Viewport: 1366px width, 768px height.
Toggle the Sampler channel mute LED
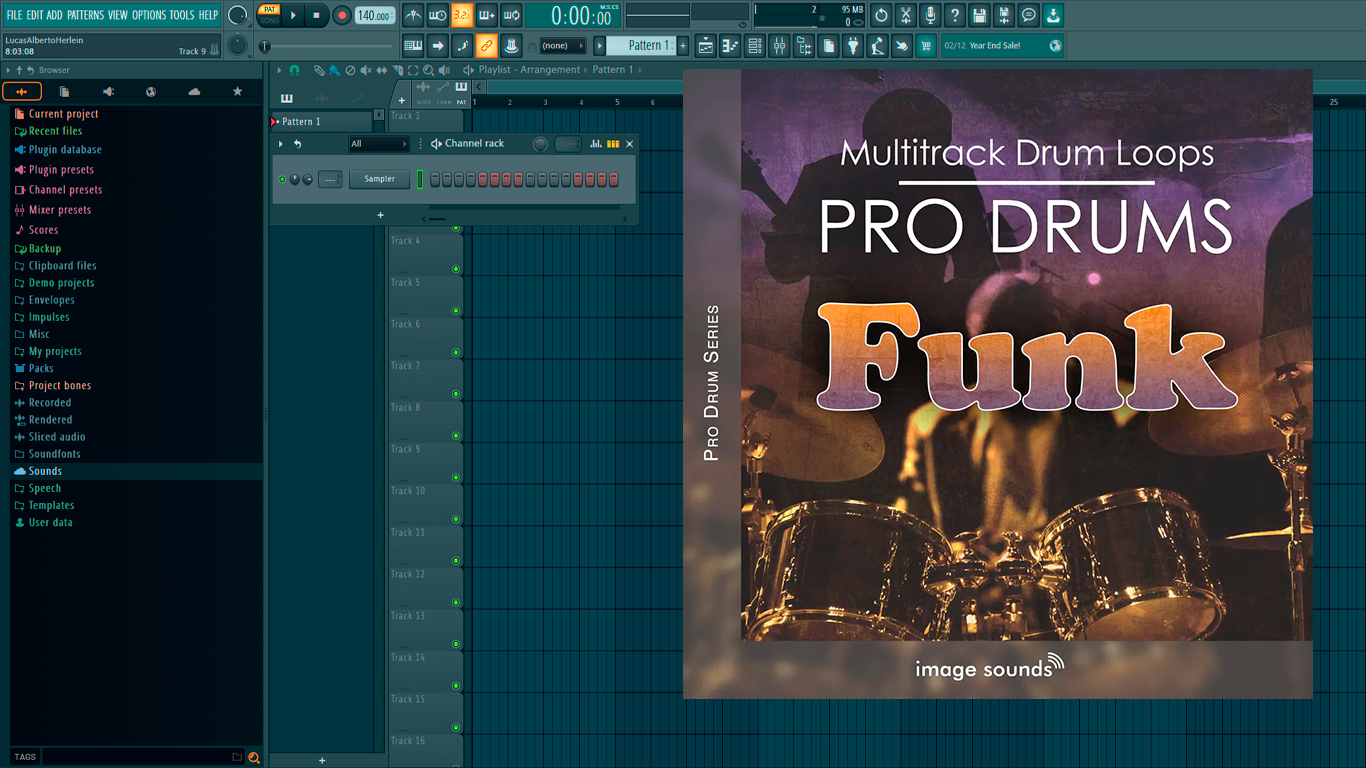tap(282, 179)
